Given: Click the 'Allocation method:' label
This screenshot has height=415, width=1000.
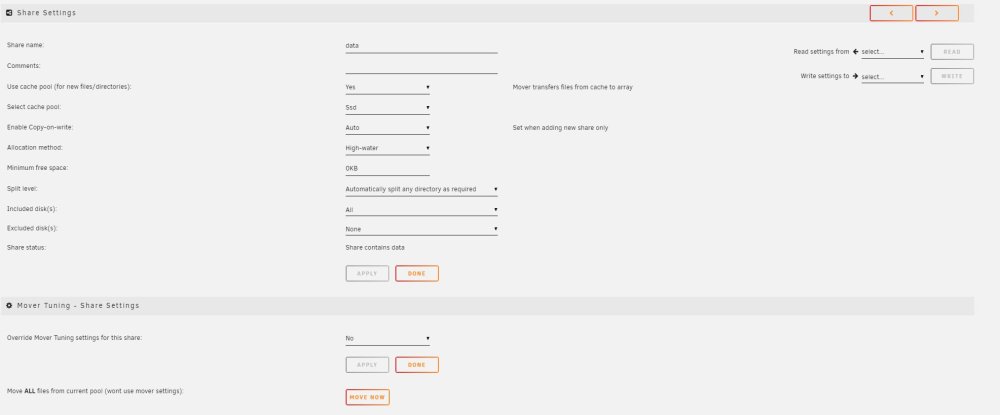Looking at the screenshot, I should coord(34,148).
